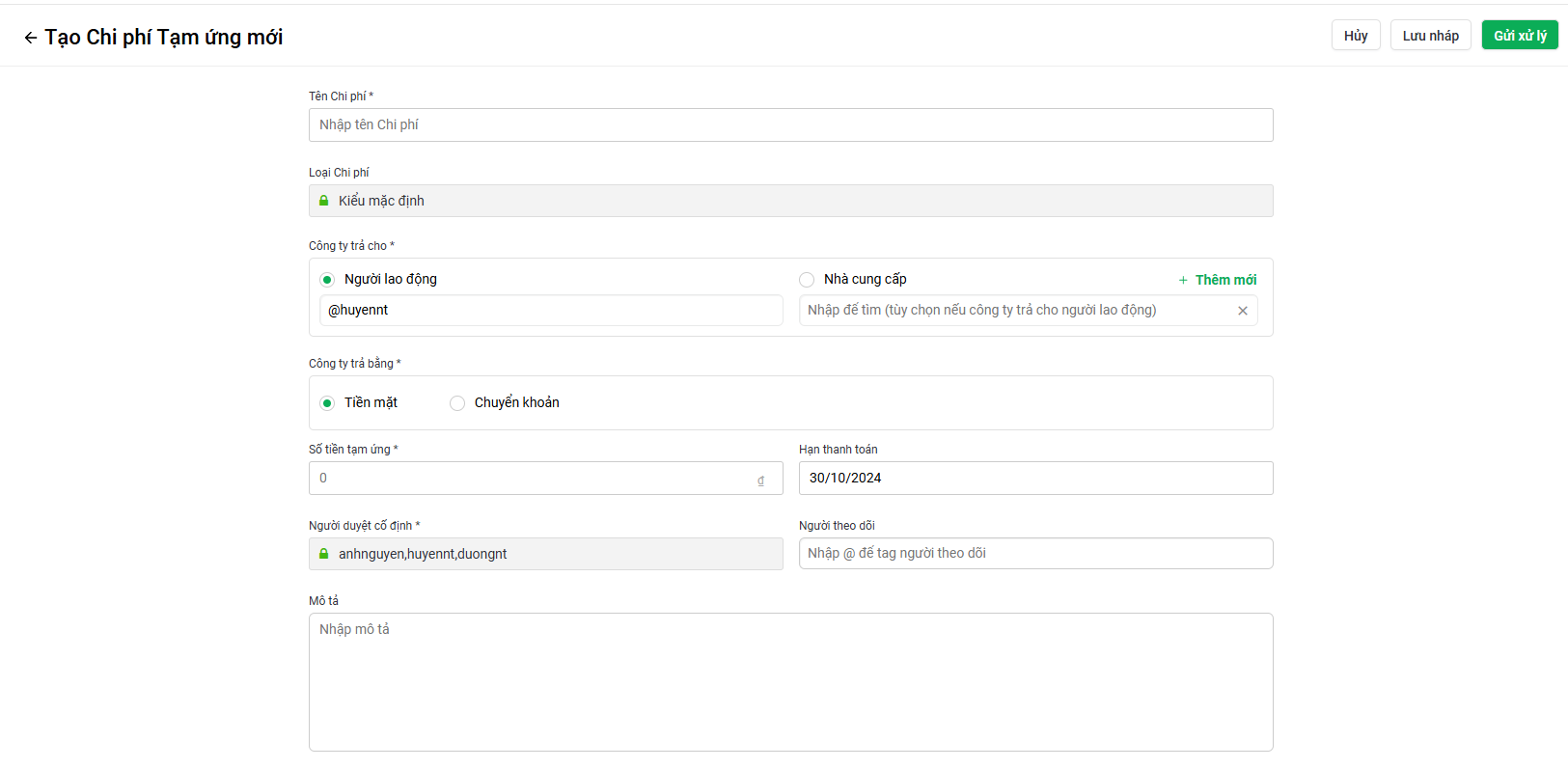Click the Loại Chi phí label
Image resolution: width=1568 pixels, height=769 pixels.
339,173
